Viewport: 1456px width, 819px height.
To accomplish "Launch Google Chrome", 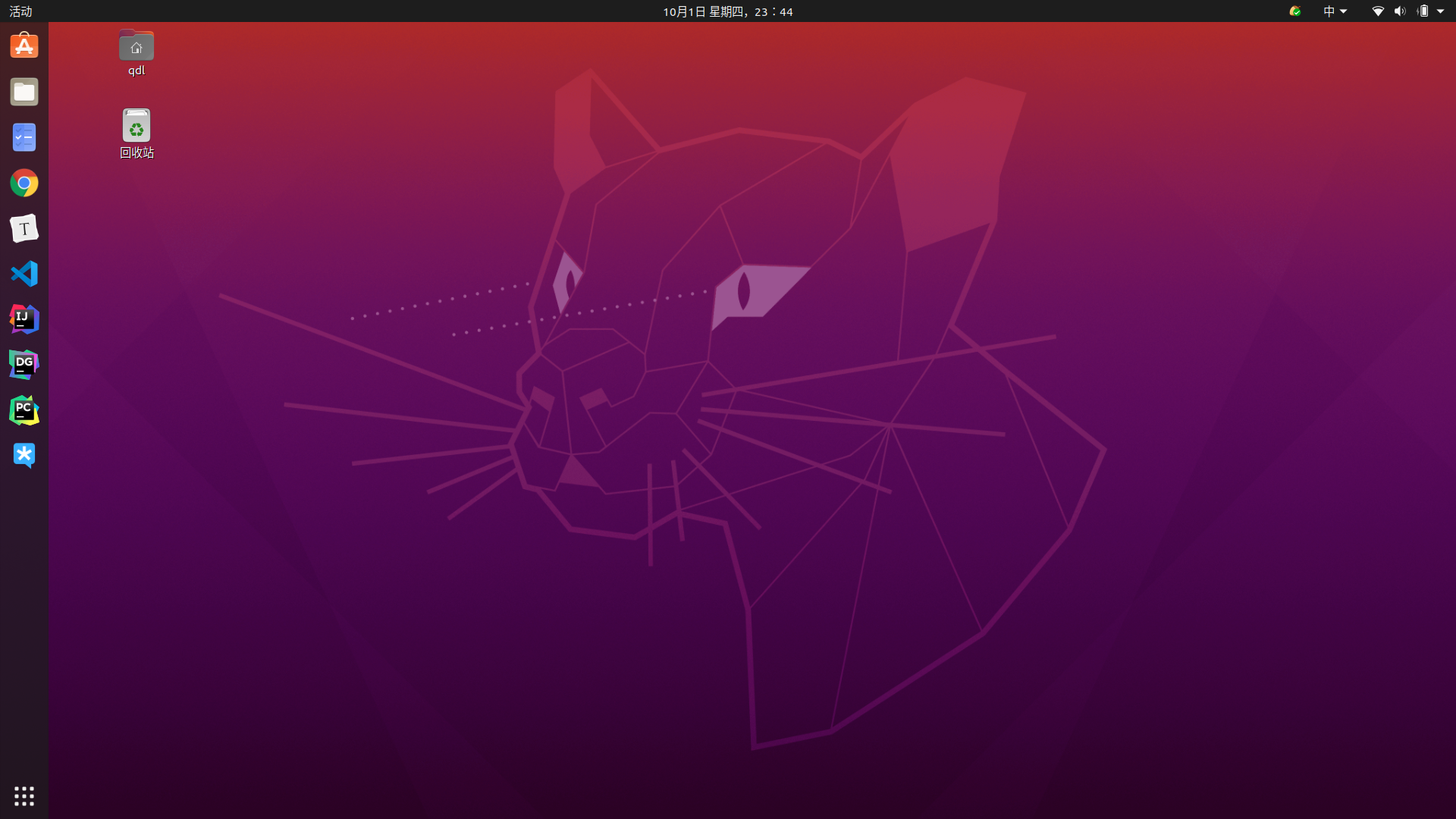I will 24,183.
